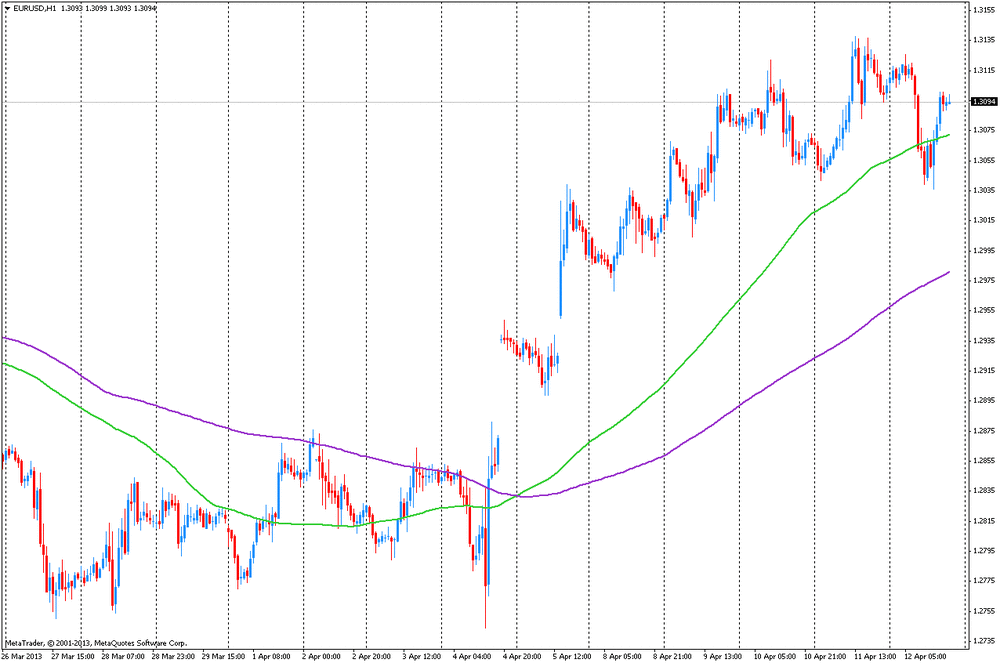The image size is (1000, 663).
Task: Click price level 1.2995 on the price axis
Action: [983, 250]
